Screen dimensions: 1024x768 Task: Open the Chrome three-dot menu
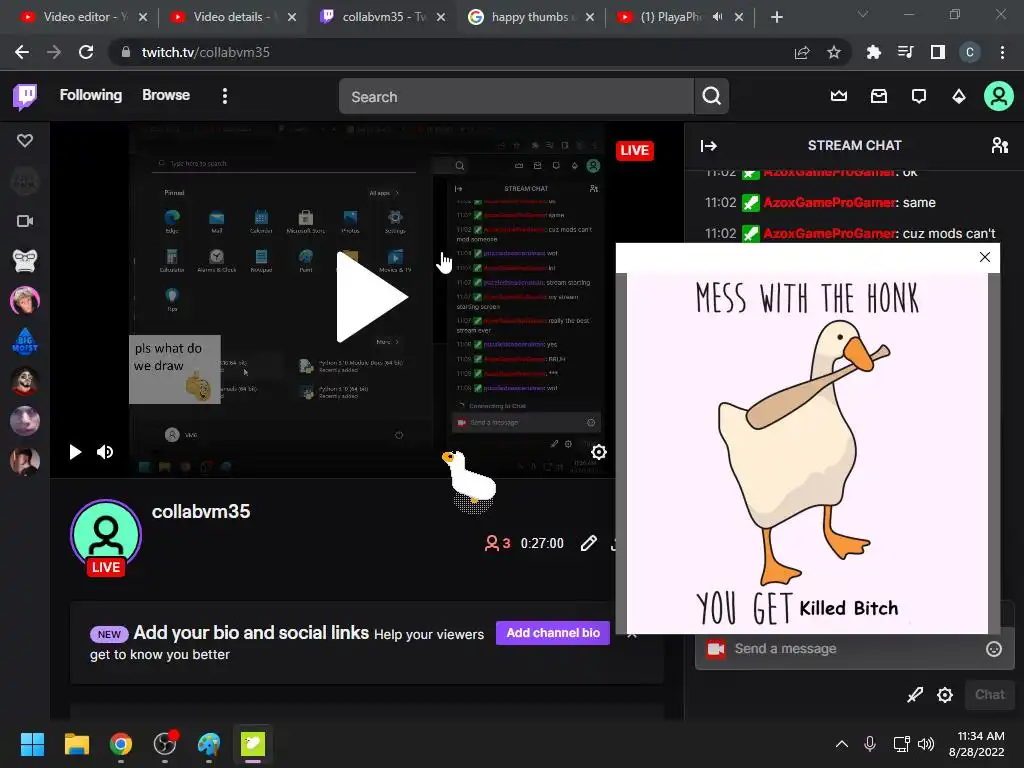(x=1002, y=52)
